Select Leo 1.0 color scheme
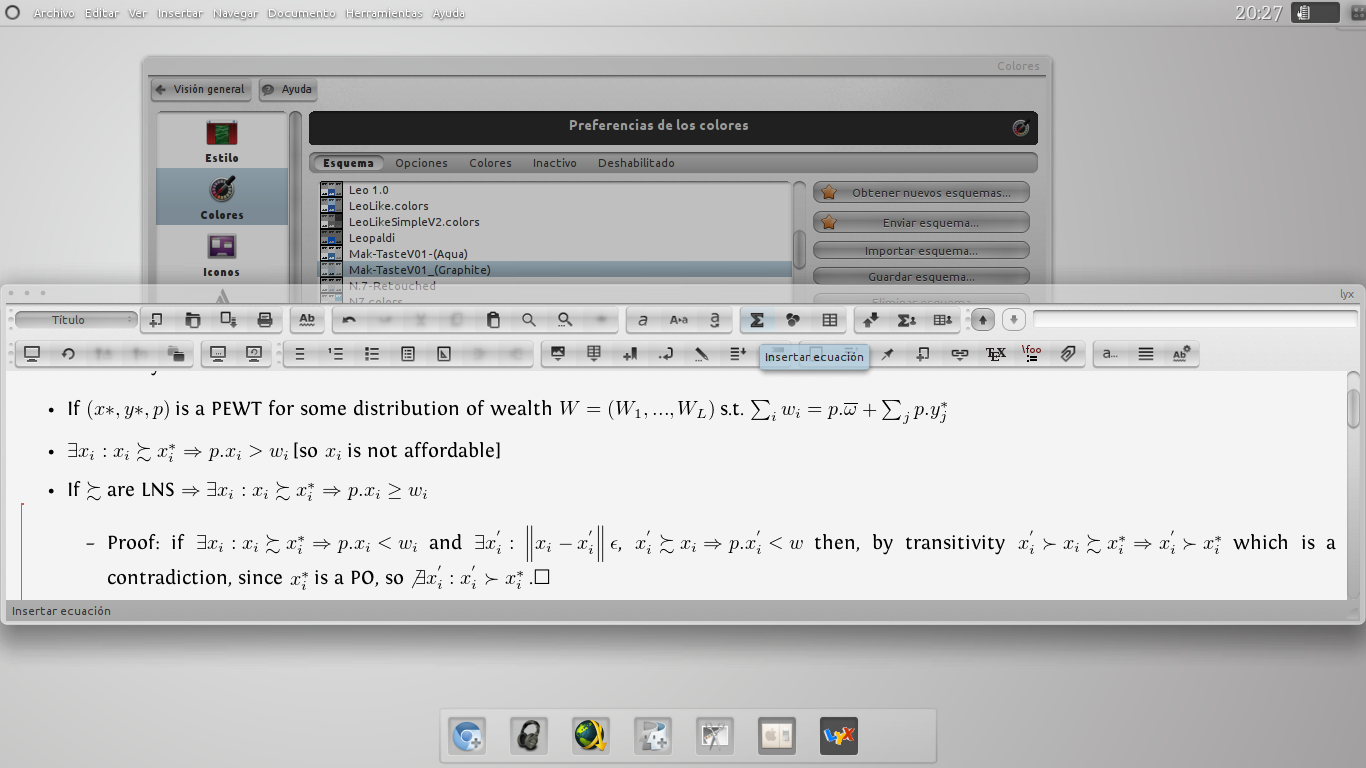This screenshot has height=768, width=1366. pos(555,190)
